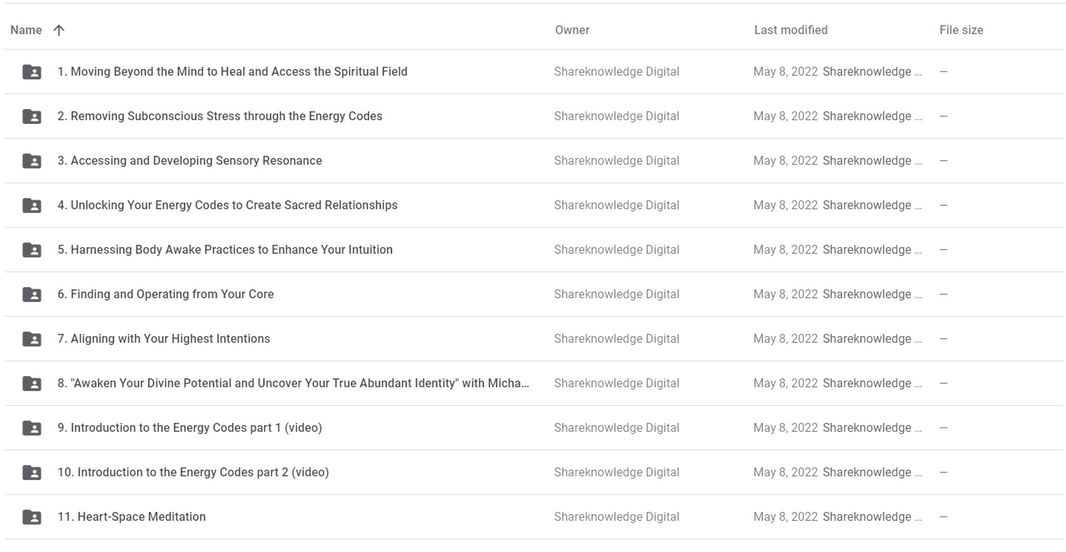Viewport: 1066px width, 552px height.
Task: Click folder icon beside Removing Subconscious Stress
Action: pos(32,116)
